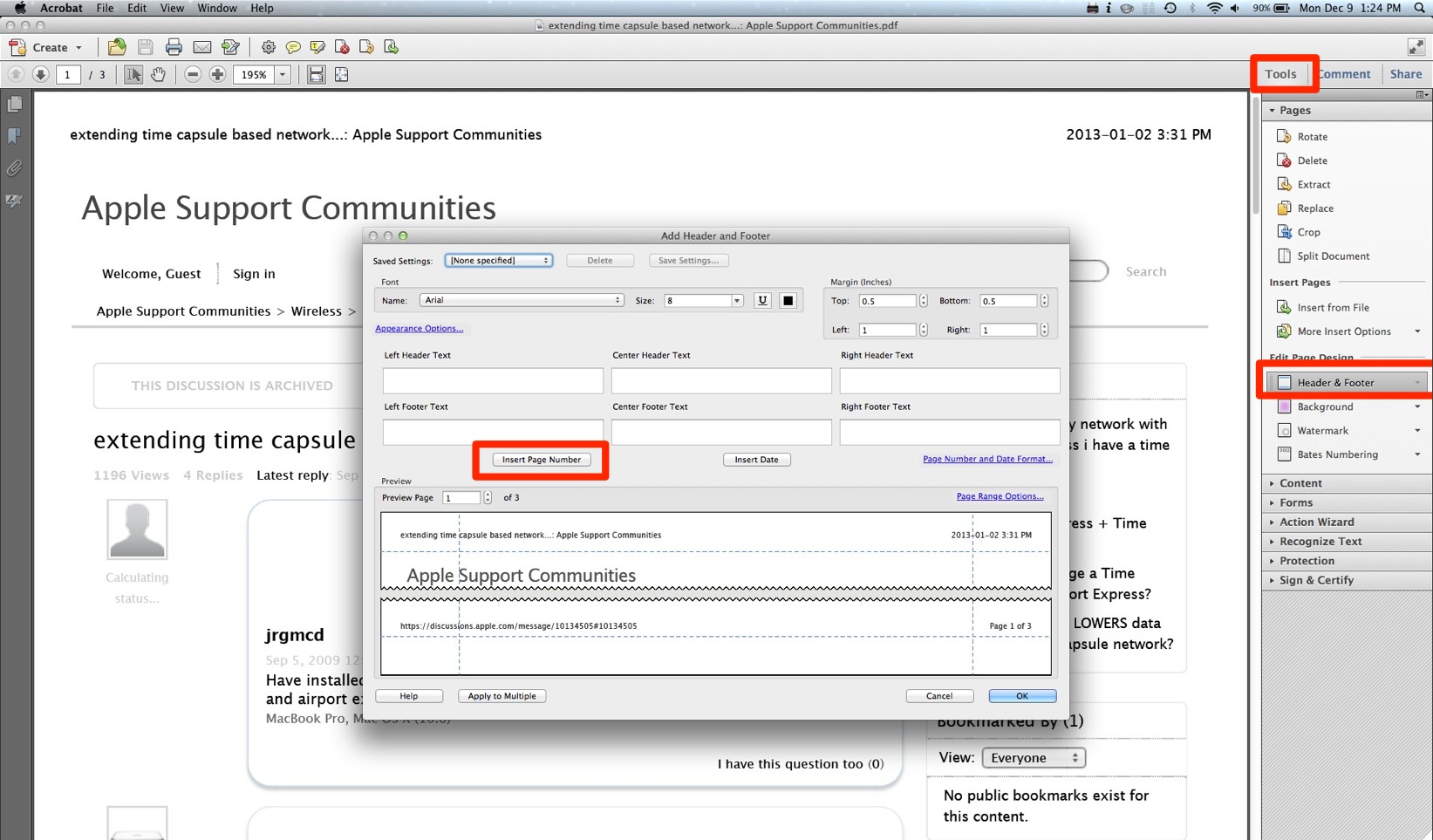
Task: Go to next page arrow
Action: coord(40,75)
